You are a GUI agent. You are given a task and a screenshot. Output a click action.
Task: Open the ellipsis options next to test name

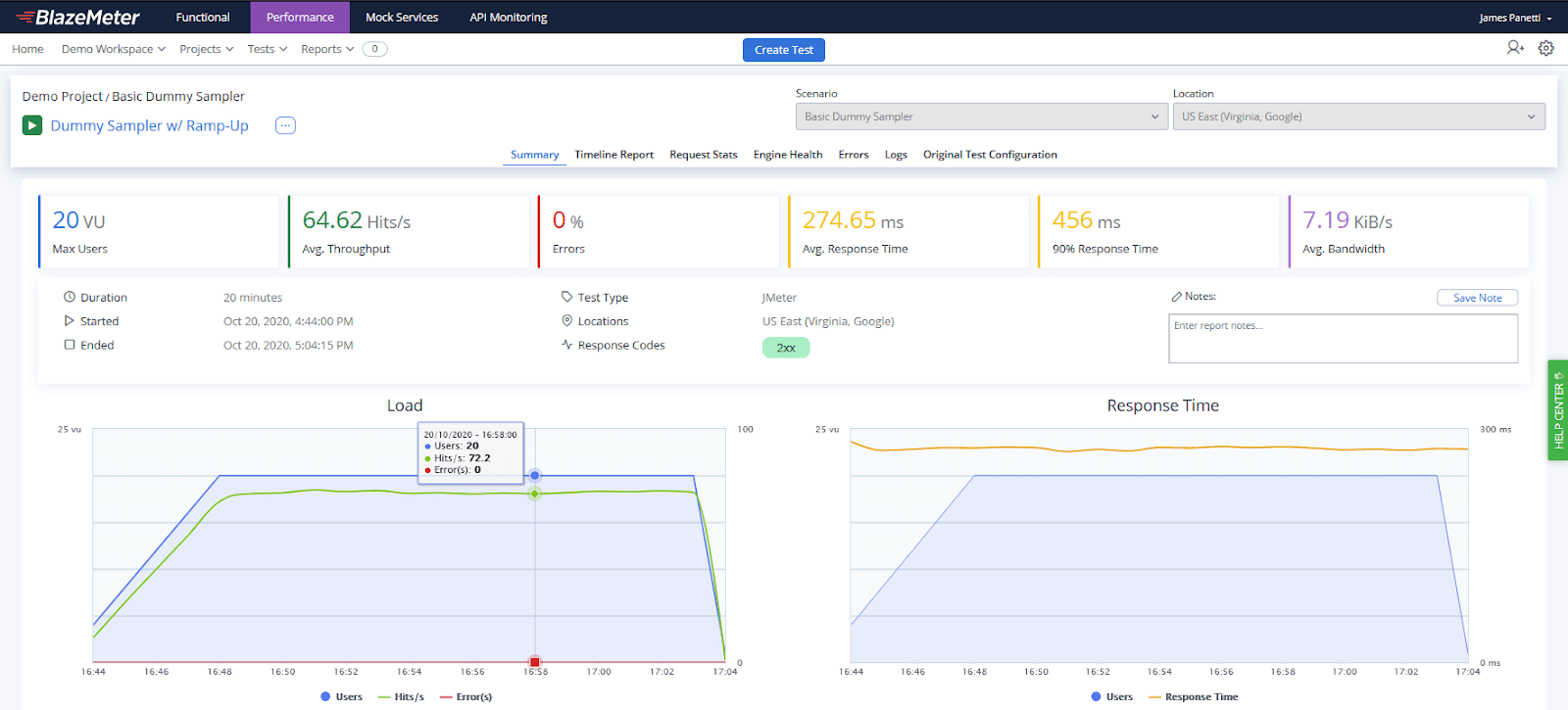point(285,125)
